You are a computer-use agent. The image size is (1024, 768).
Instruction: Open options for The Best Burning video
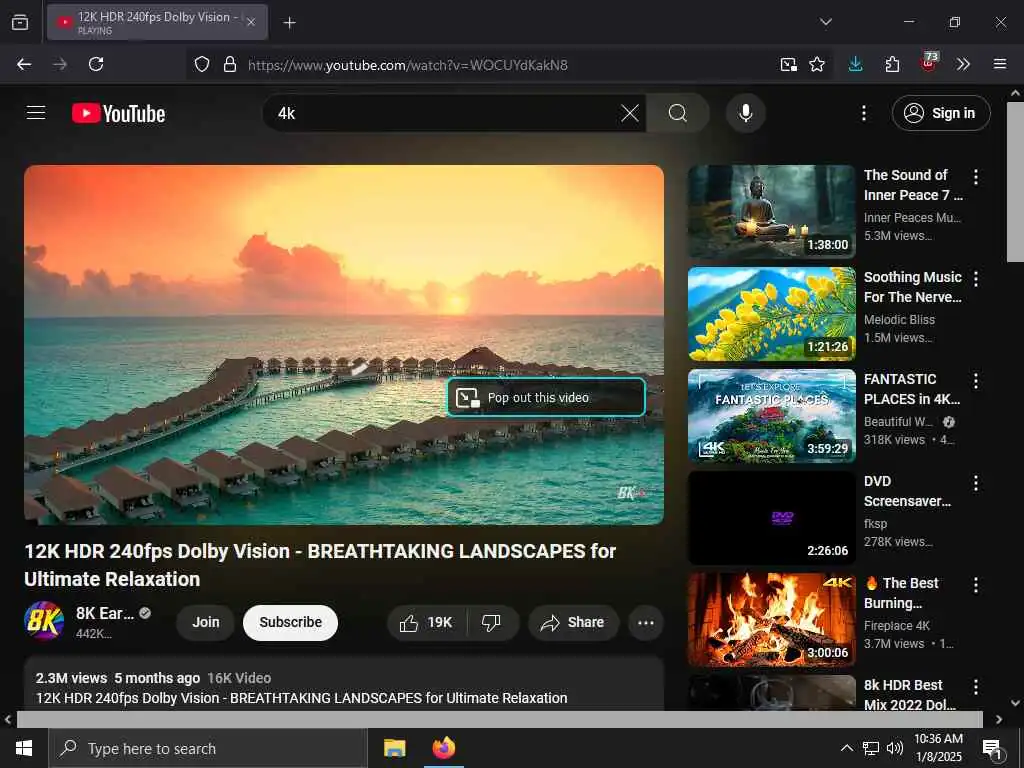click(976, 585)
